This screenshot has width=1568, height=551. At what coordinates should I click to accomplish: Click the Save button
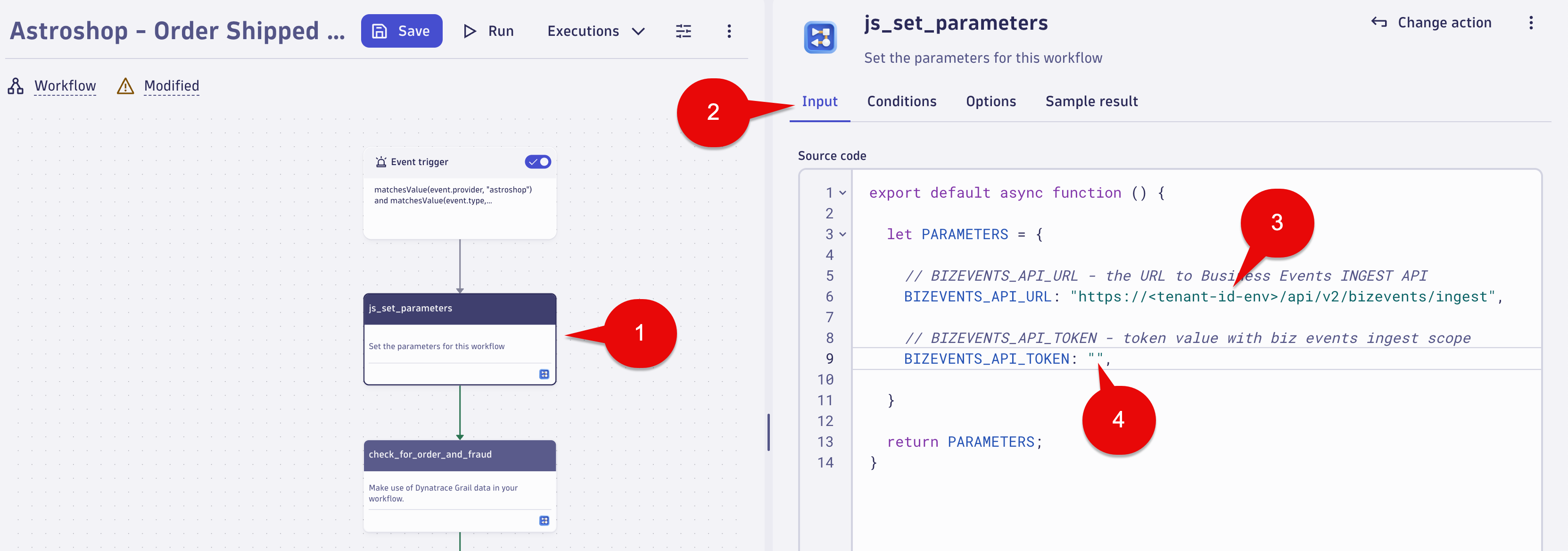tap(401, 31)
